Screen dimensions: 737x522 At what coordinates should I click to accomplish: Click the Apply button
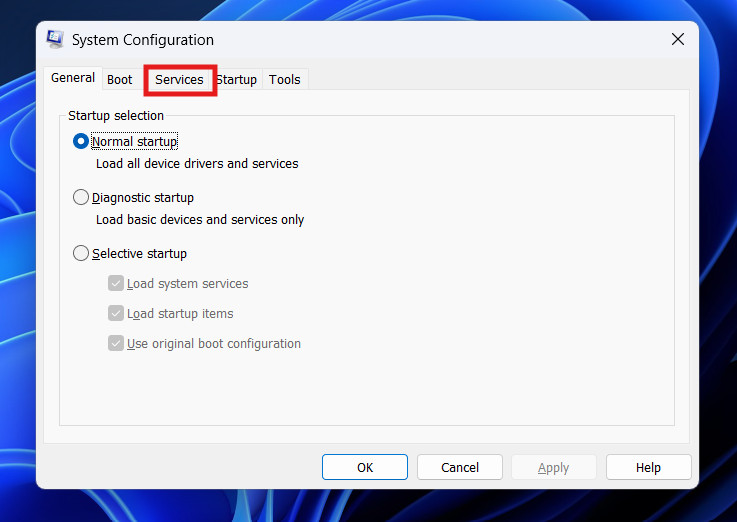tap(553, 467)
